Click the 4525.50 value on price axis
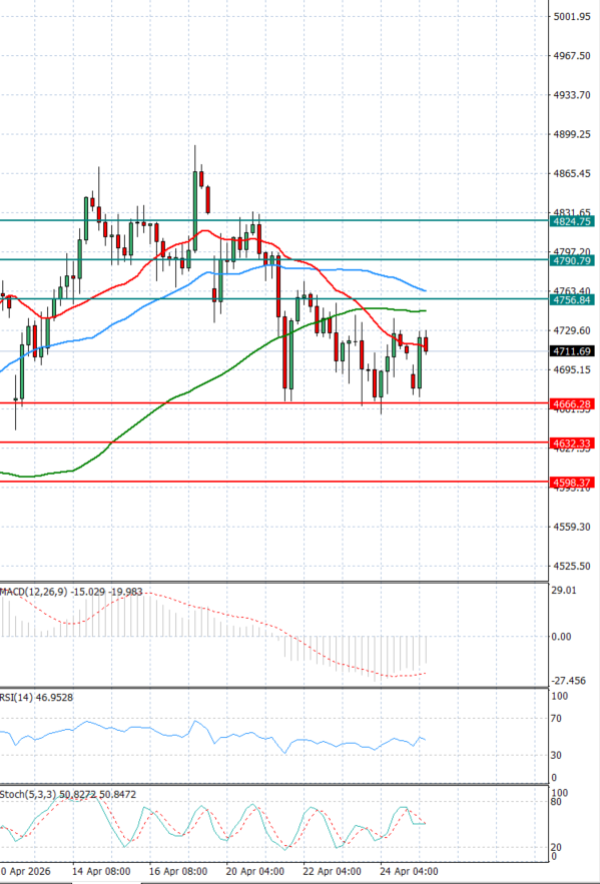600x884 pixels. click(572, 565)
